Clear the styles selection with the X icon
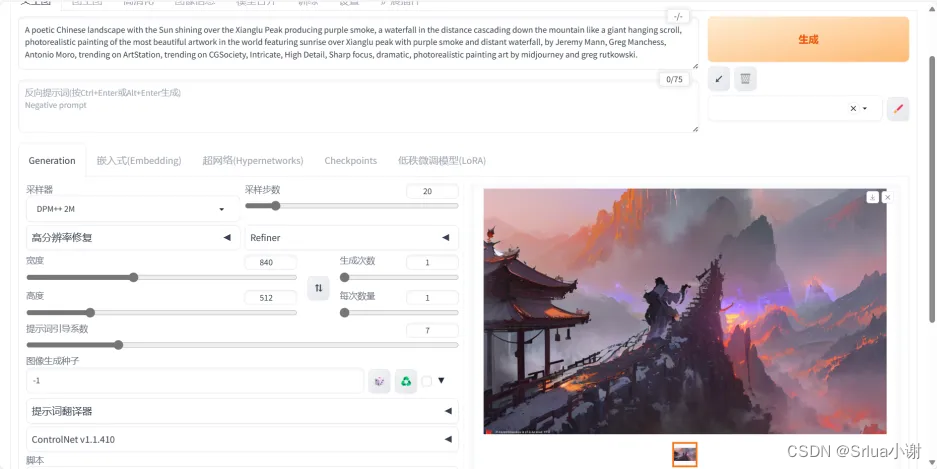Screen dimensions: 937x469 click(853, 109)
